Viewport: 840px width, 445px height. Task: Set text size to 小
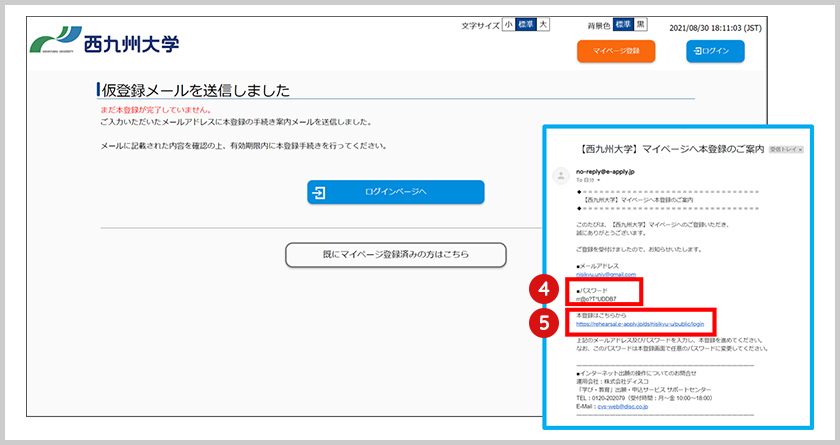[x=508, y=25]
